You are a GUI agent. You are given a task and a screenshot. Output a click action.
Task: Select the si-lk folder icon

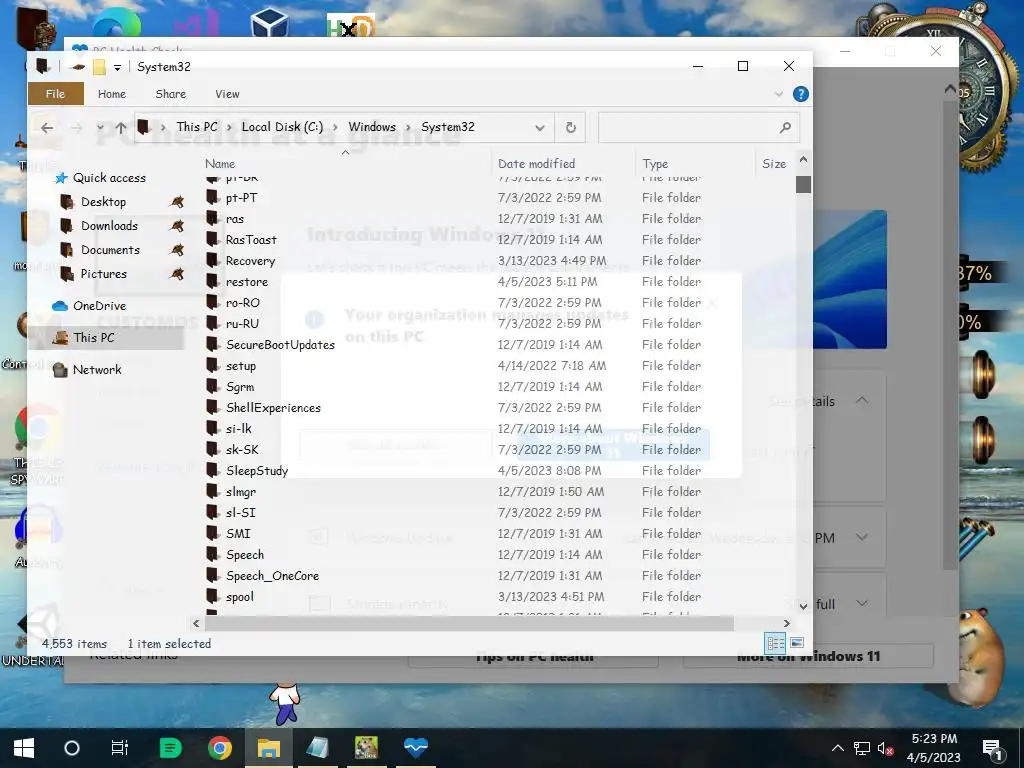point(212,428)
